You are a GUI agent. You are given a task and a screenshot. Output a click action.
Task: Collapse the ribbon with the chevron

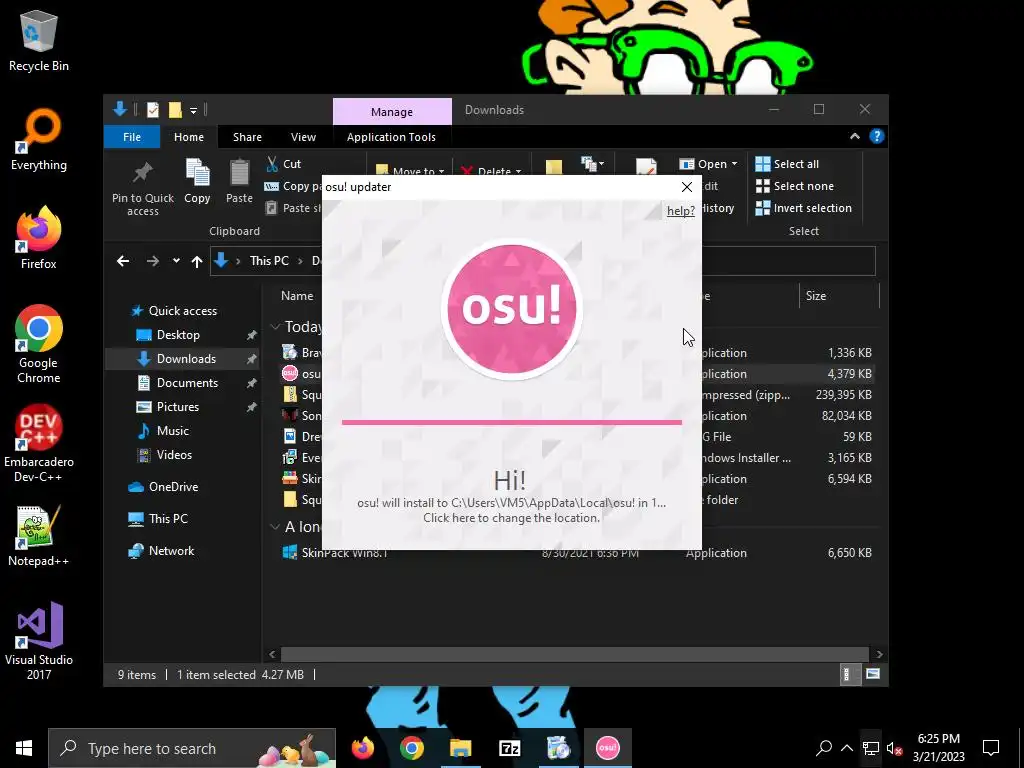854,136
